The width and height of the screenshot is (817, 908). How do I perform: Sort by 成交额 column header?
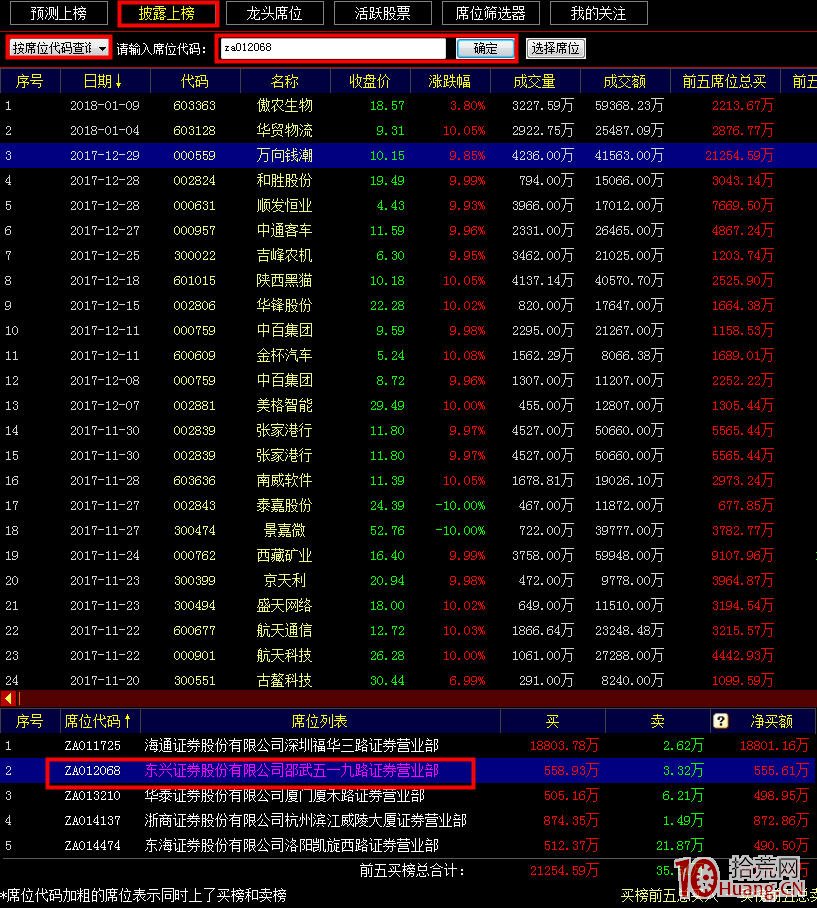click(x=625, y=81)
